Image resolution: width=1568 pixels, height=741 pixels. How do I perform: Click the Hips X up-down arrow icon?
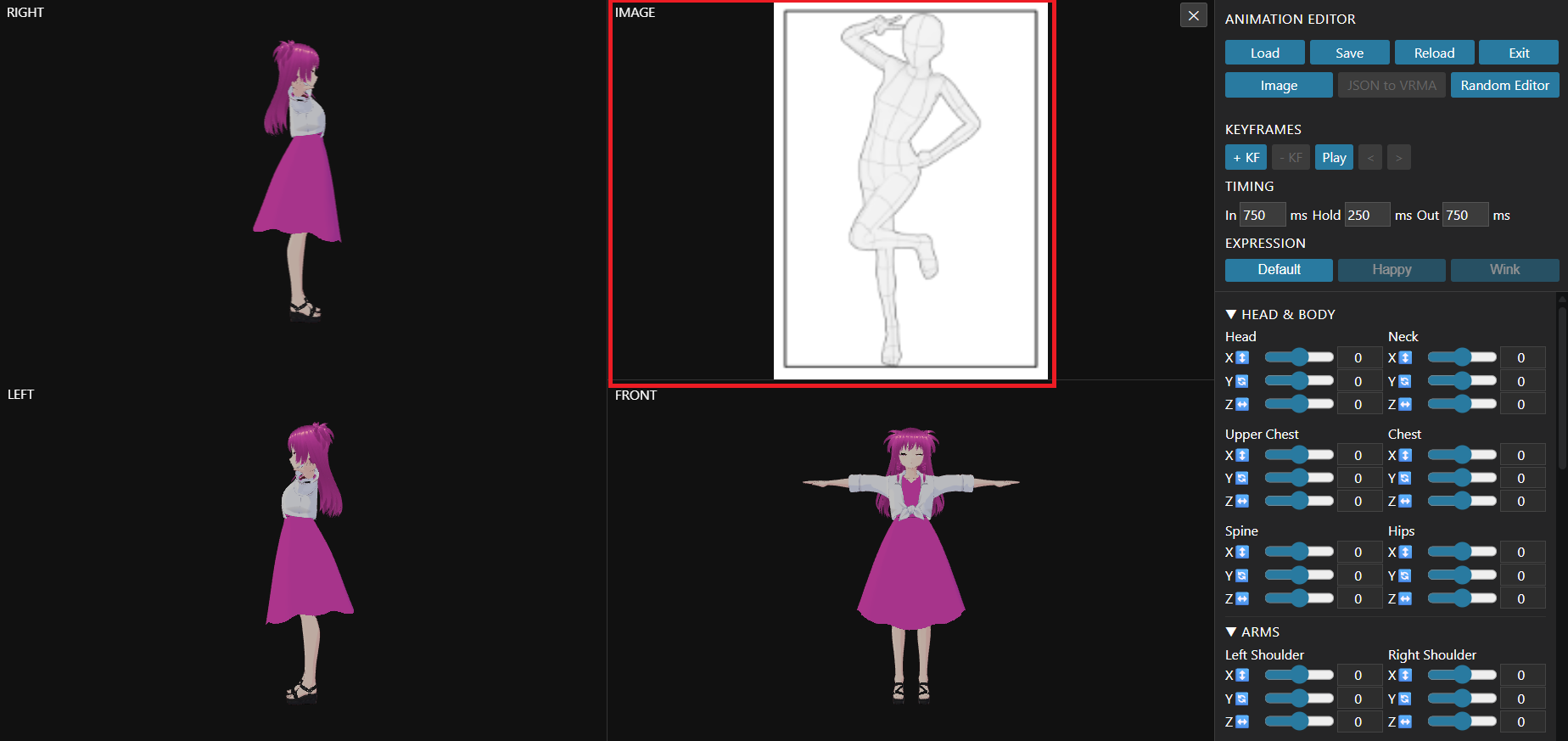[x=1405, y=552]
